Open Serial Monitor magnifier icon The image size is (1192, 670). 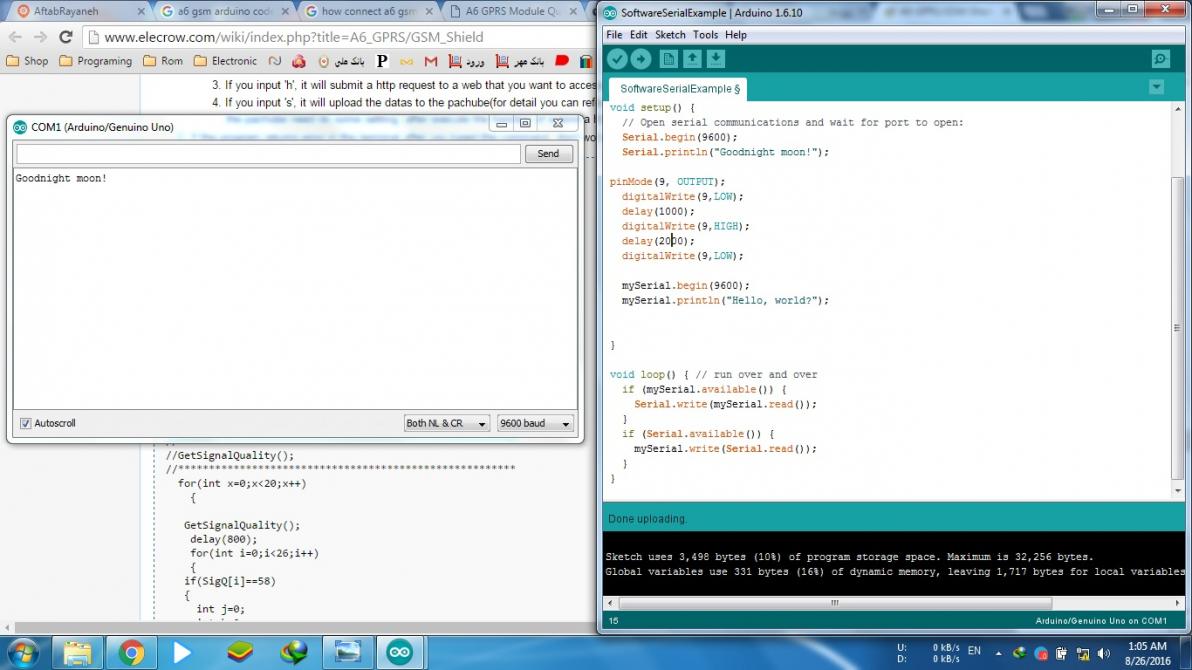point(1160,60)
